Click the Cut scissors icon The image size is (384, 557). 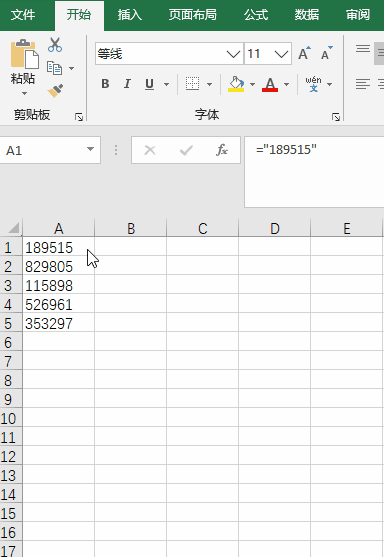tap(55, 45)
